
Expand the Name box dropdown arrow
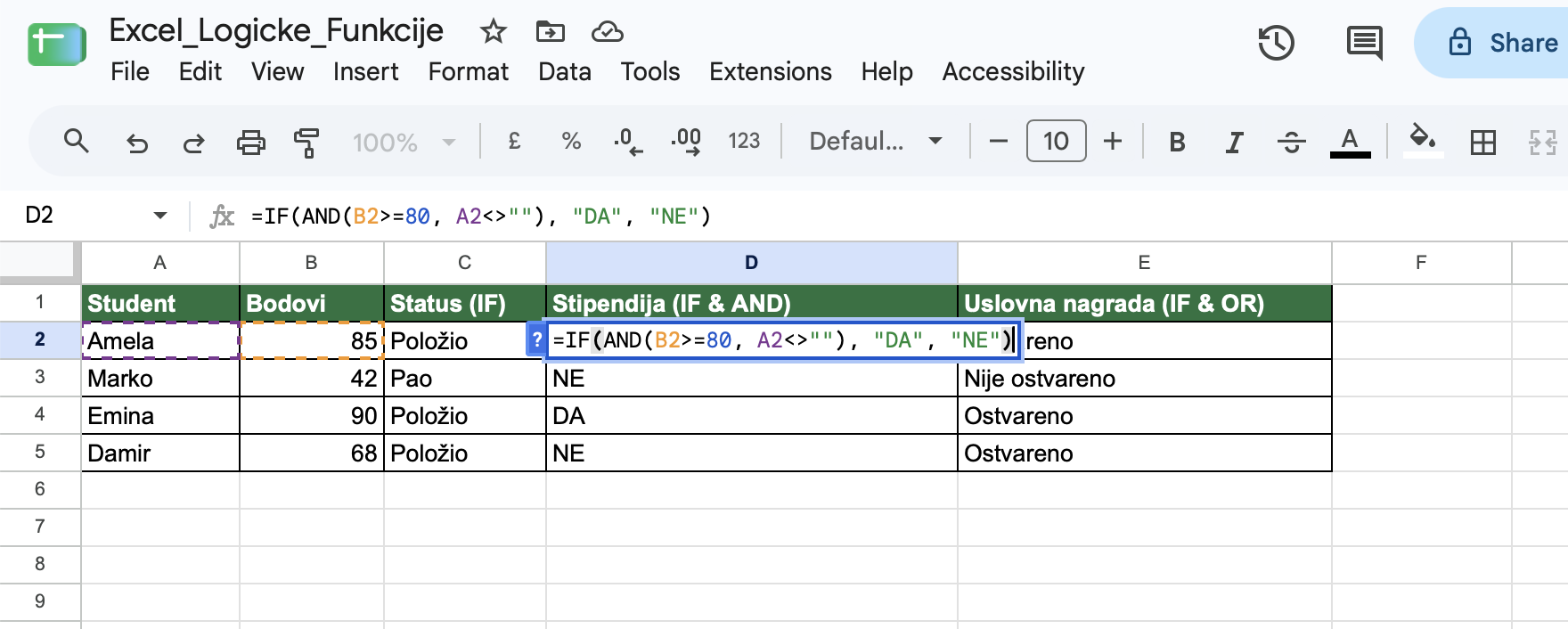[x=160, y=216]
